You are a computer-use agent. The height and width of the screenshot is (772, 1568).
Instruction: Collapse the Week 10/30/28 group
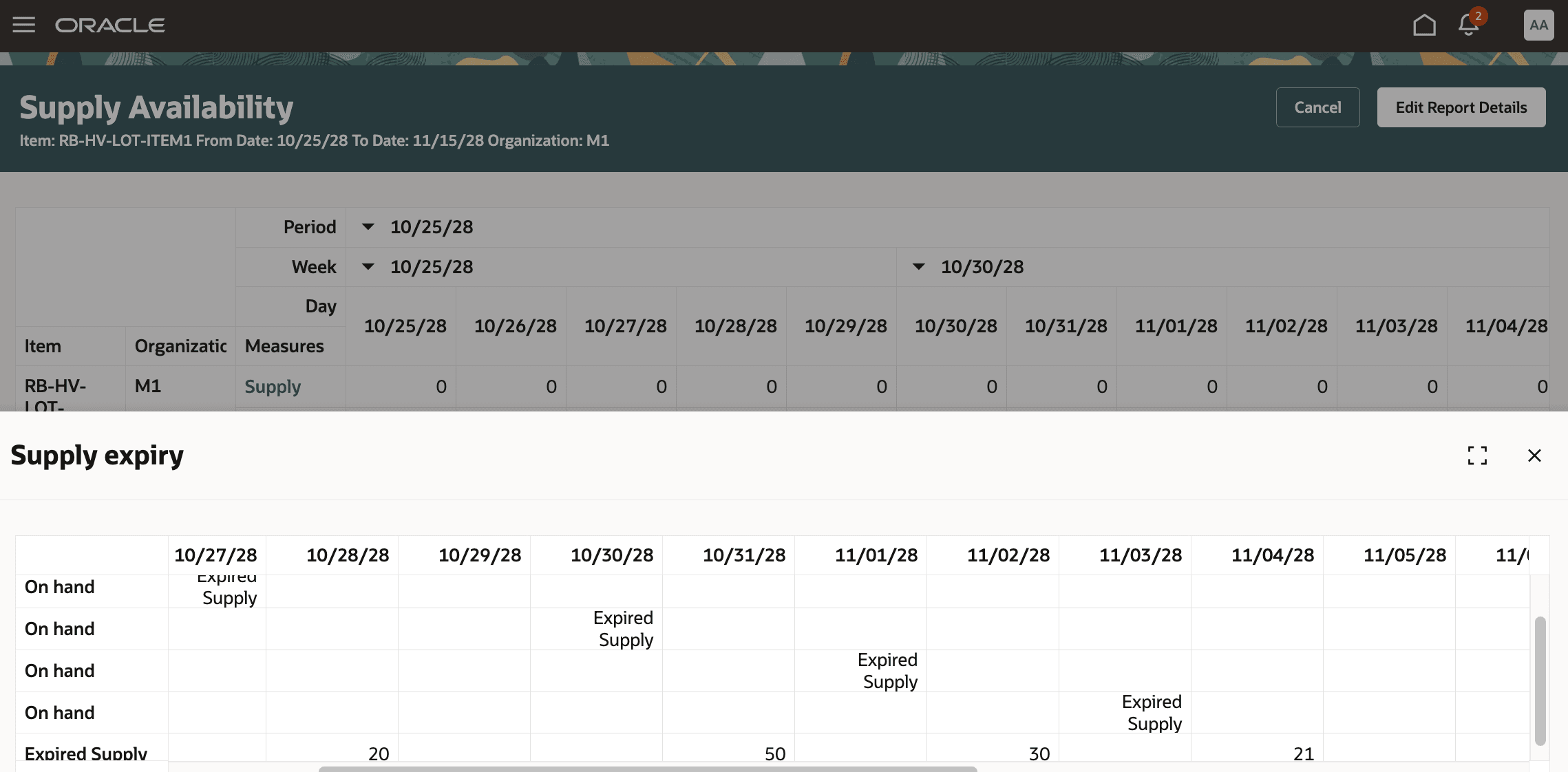[919, 267]
